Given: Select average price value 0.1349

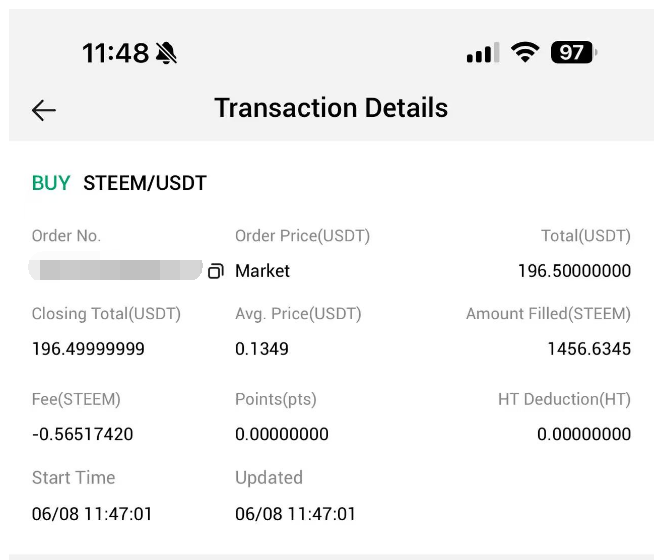Looking at the screenshot, I should coord(262,349).
